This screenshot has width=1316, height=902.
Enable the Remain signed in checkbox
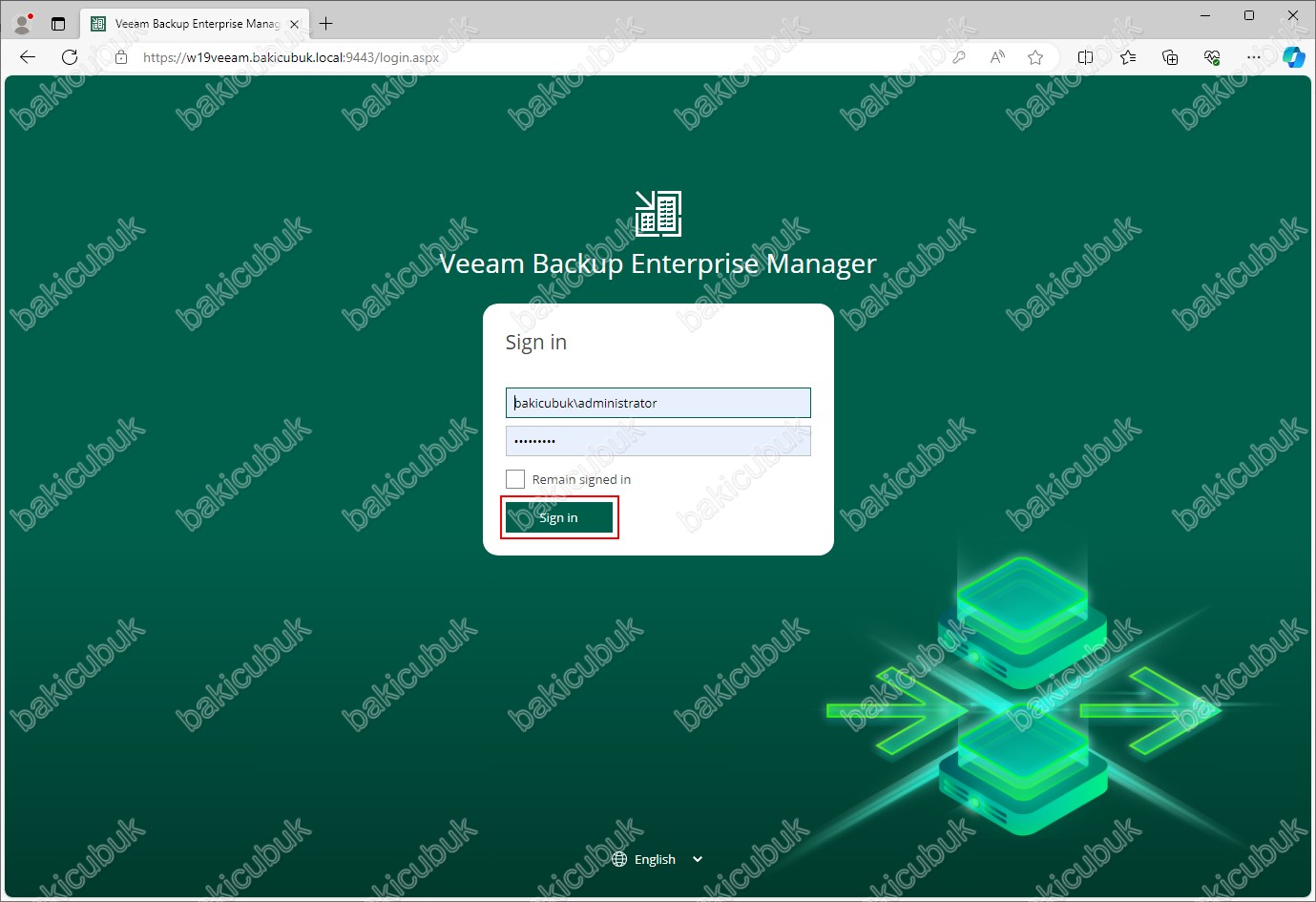pos(515,479)
